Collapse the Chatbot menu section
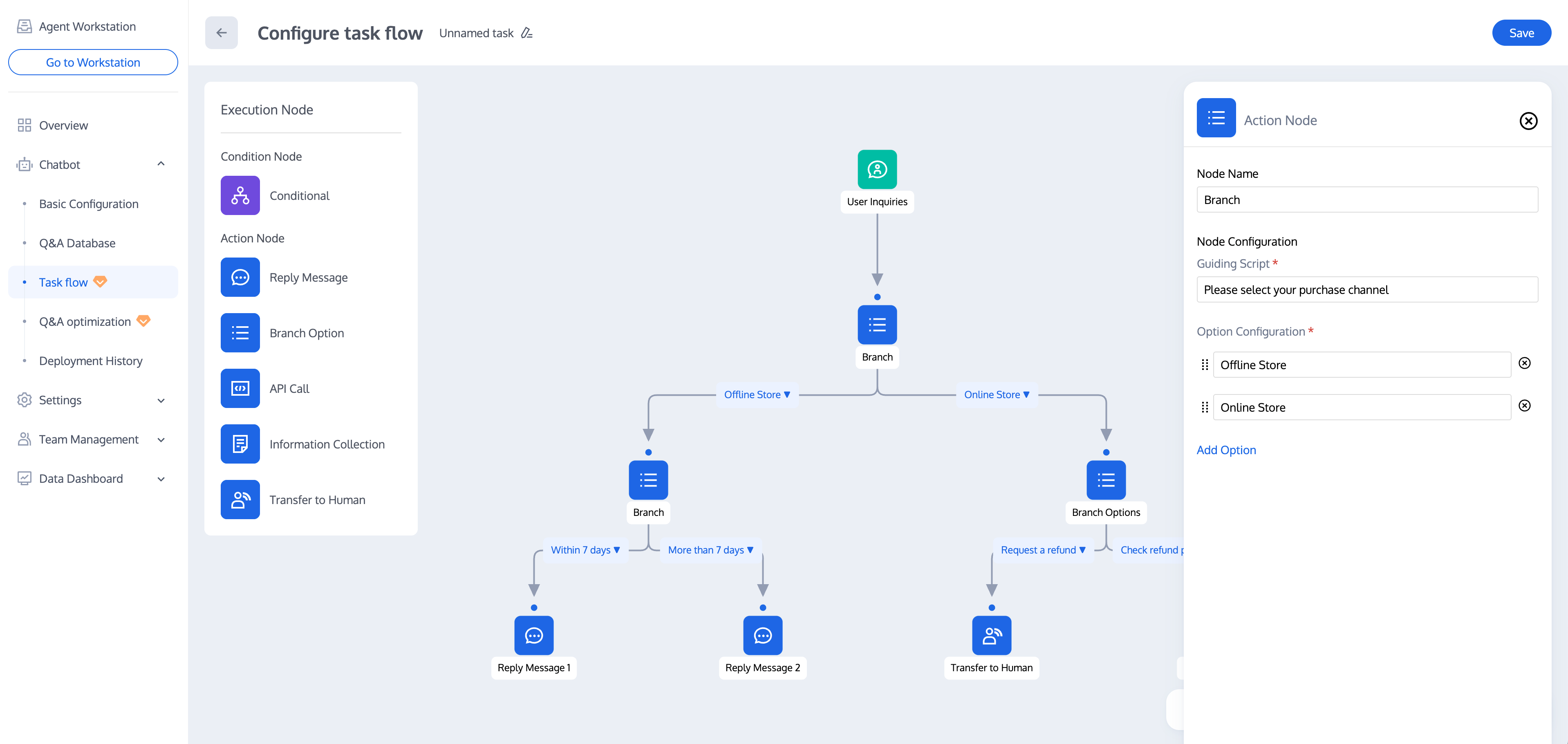This screenshot has width=1568, height=744. [x=161, y=164]
